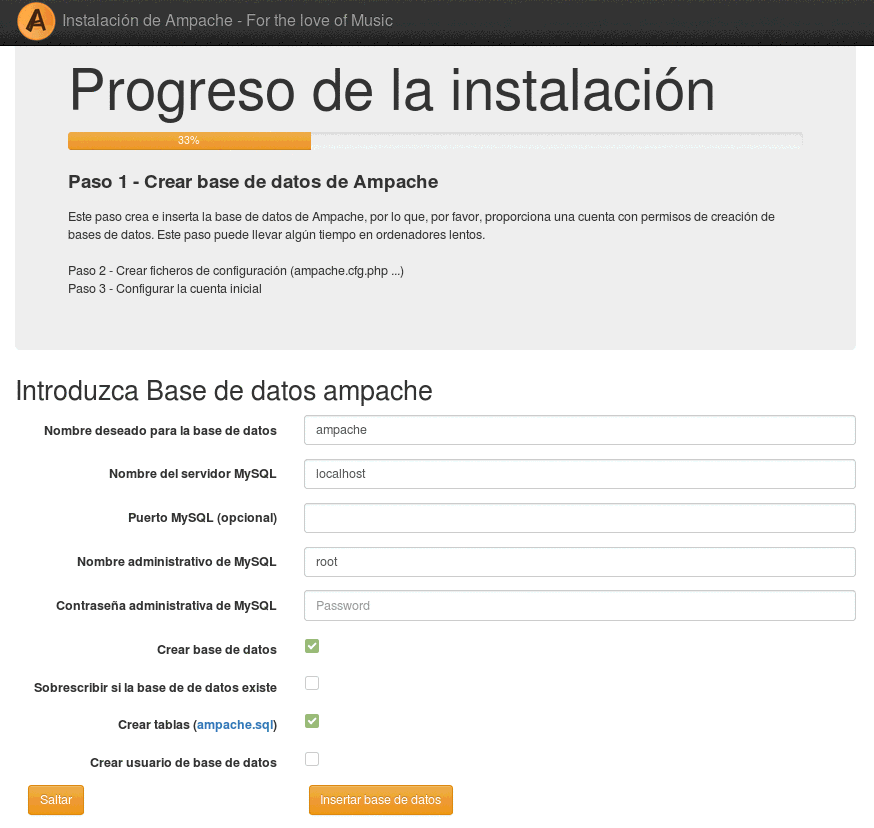Open the ampache.sql link

tap(235, 725)
